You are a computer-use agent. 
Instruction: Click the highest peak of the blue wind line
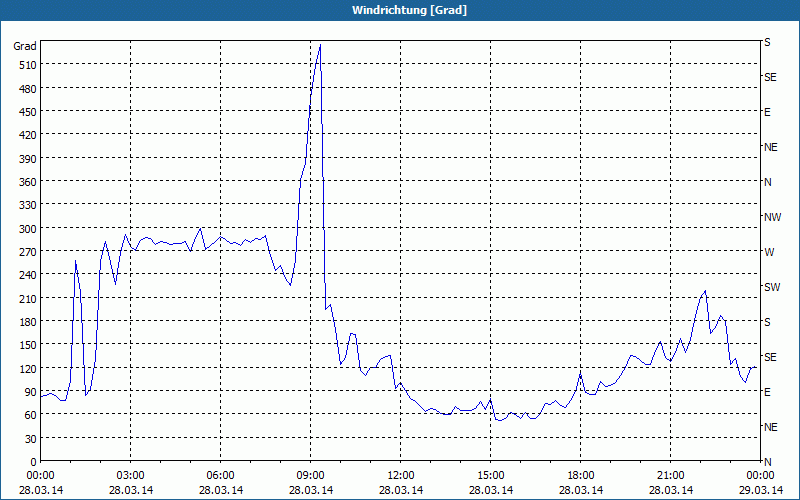(320, 45)
